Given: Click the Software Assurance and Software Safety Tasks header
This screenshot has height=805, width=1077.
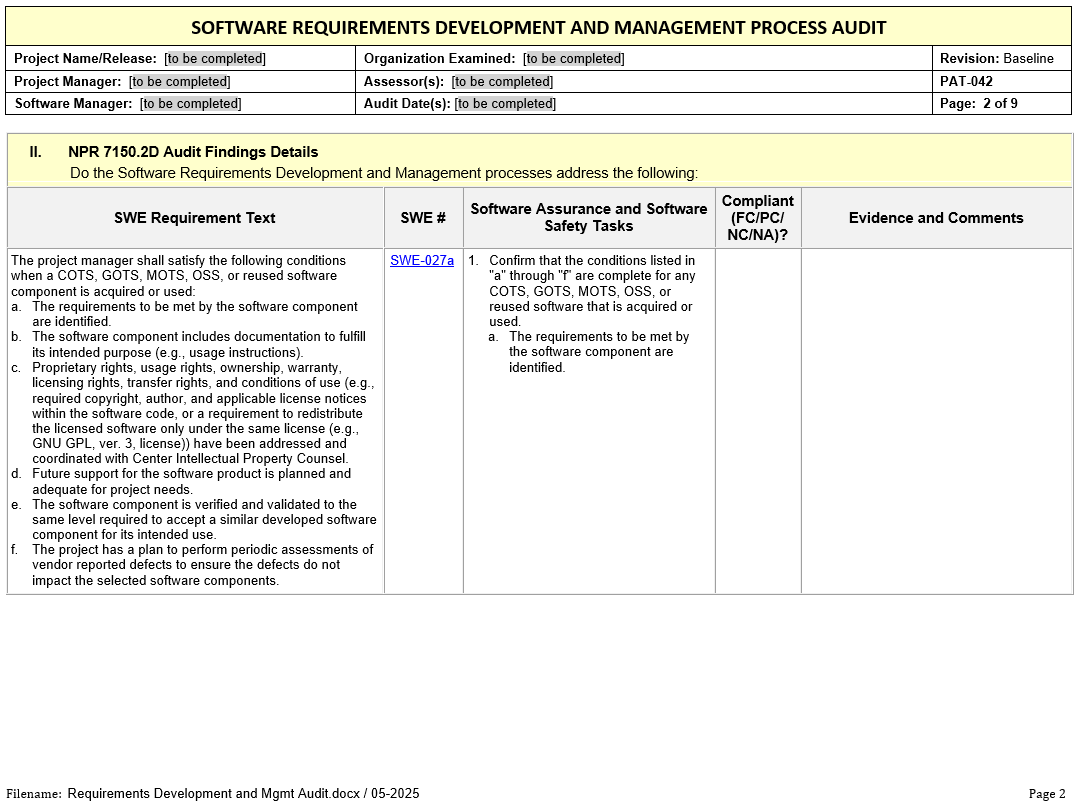Looking at the screenshot, I should point(588,218).
